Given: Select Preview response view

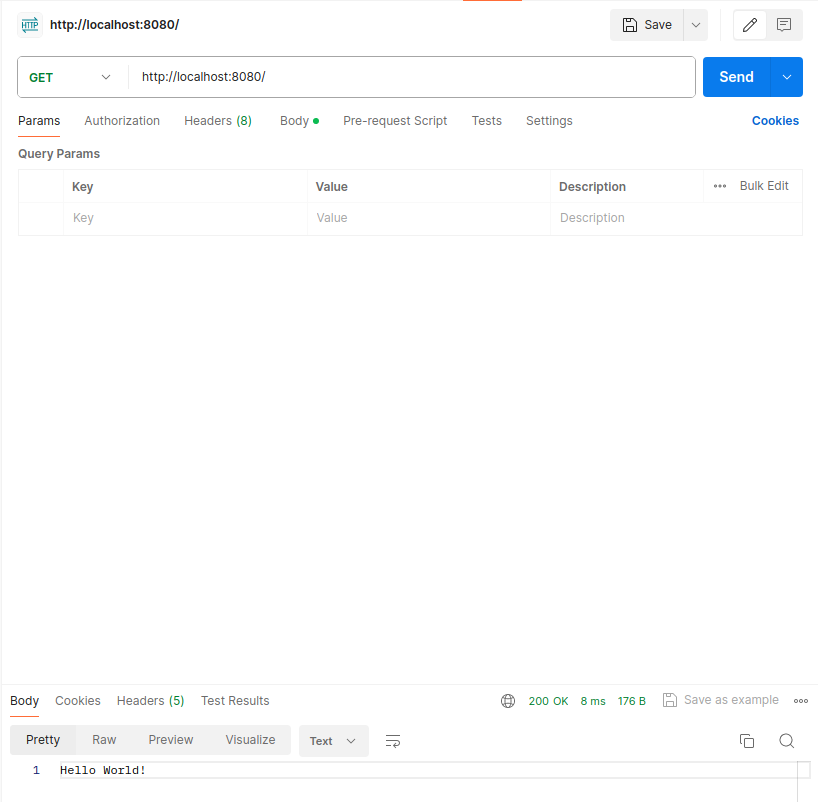Looking at the screenshot, I should click(x=171, y=740).
